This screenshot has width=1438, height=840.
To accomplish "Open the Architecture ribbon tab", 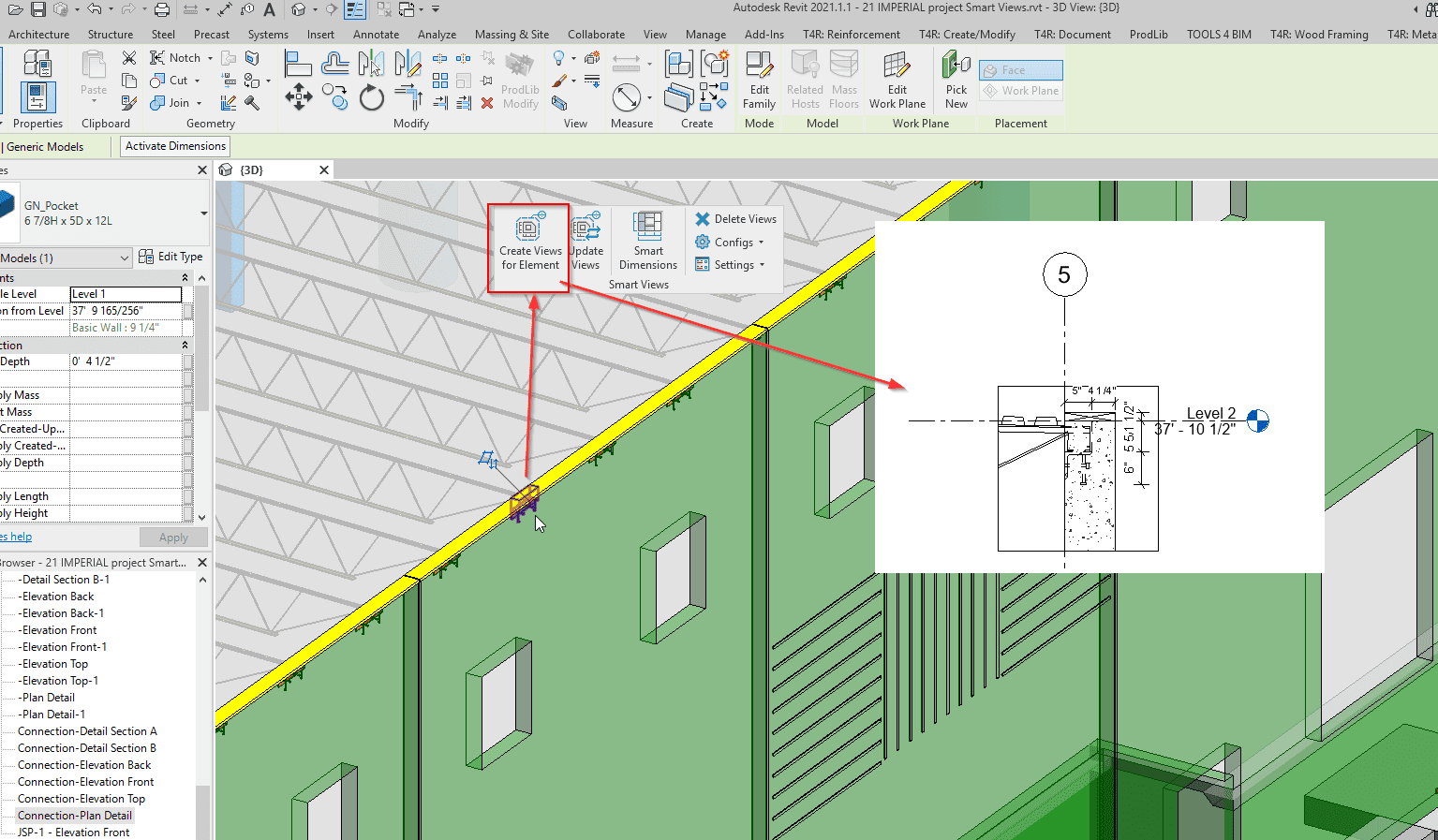I will [38, 35].
